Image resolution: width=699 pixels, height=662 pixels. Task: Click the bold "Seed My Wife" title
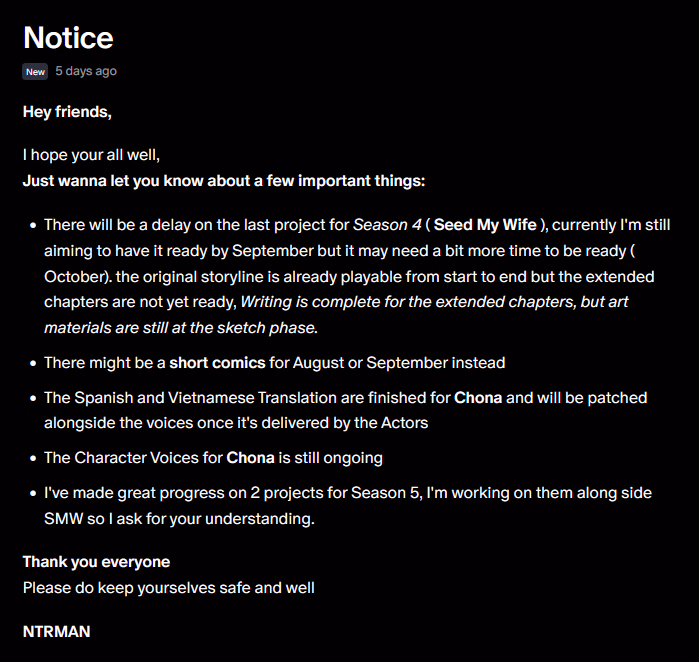(486, 225)
